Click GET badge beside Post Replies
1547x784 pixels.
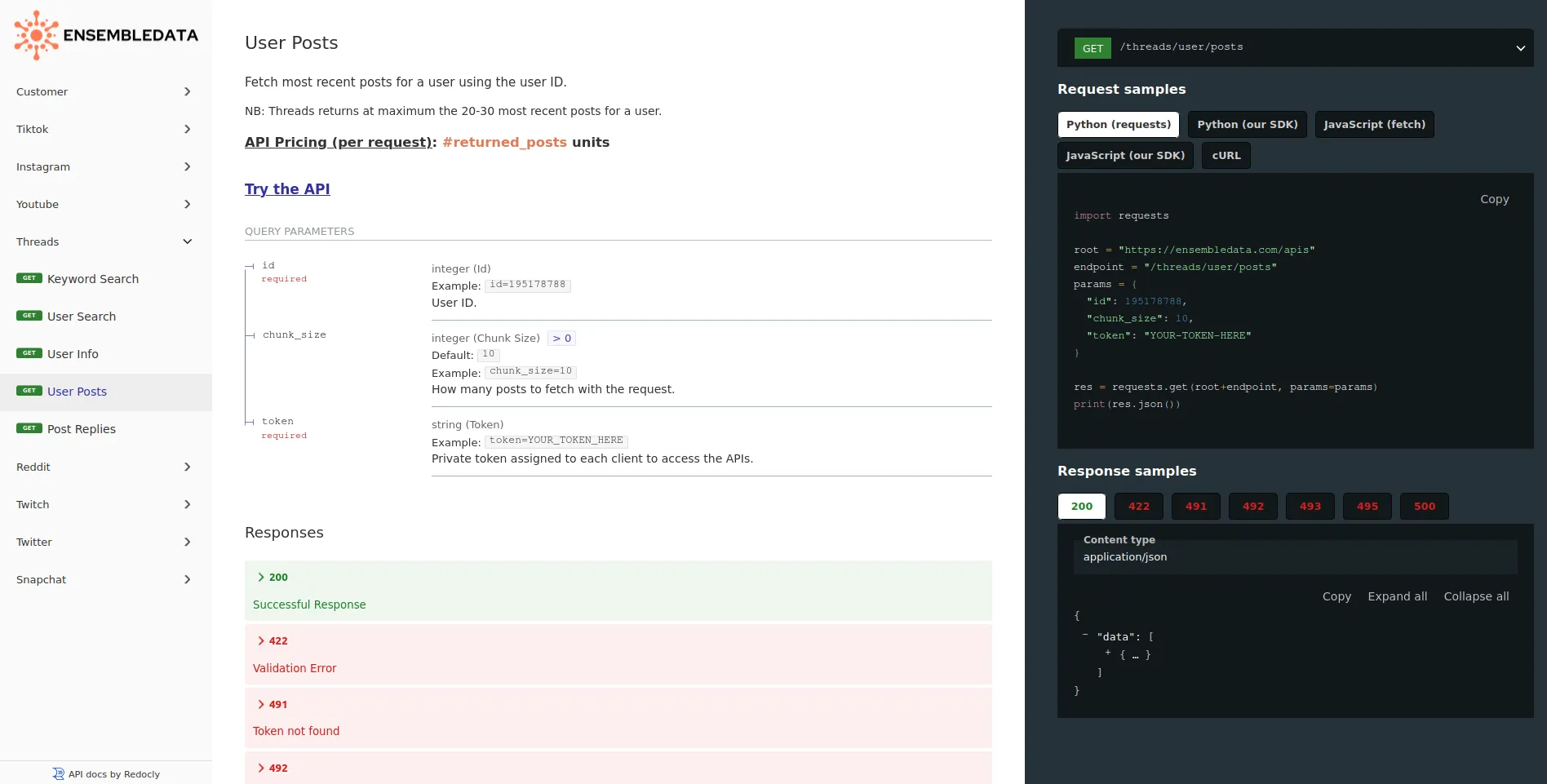tap(29, 428)
